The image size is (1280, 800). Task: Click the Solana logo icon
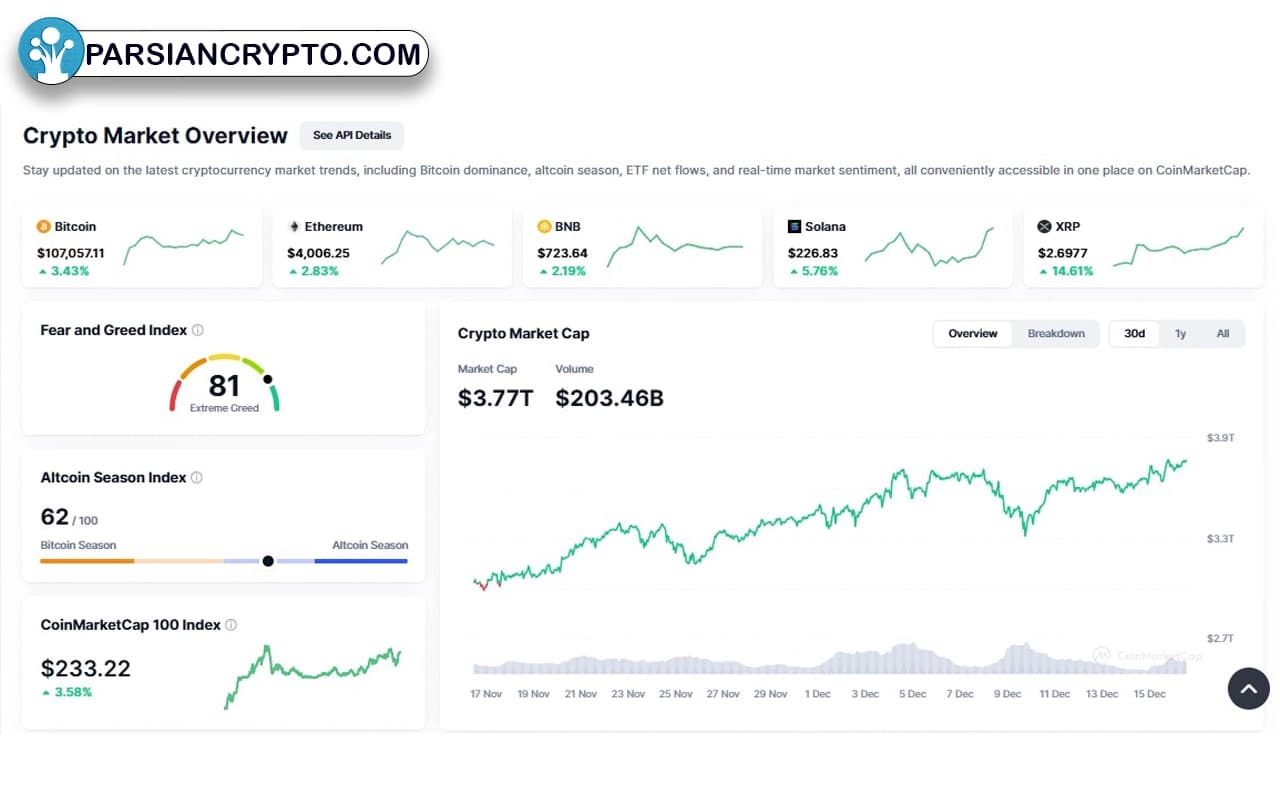(794, 226)
